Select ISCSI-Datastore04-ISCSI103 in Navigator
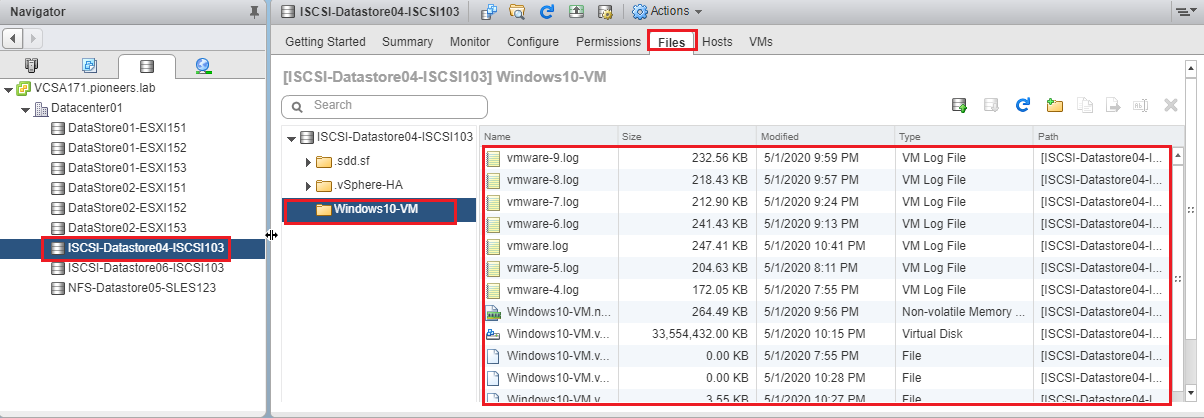This screenshot has height=418, width=1204. [132, 248]
